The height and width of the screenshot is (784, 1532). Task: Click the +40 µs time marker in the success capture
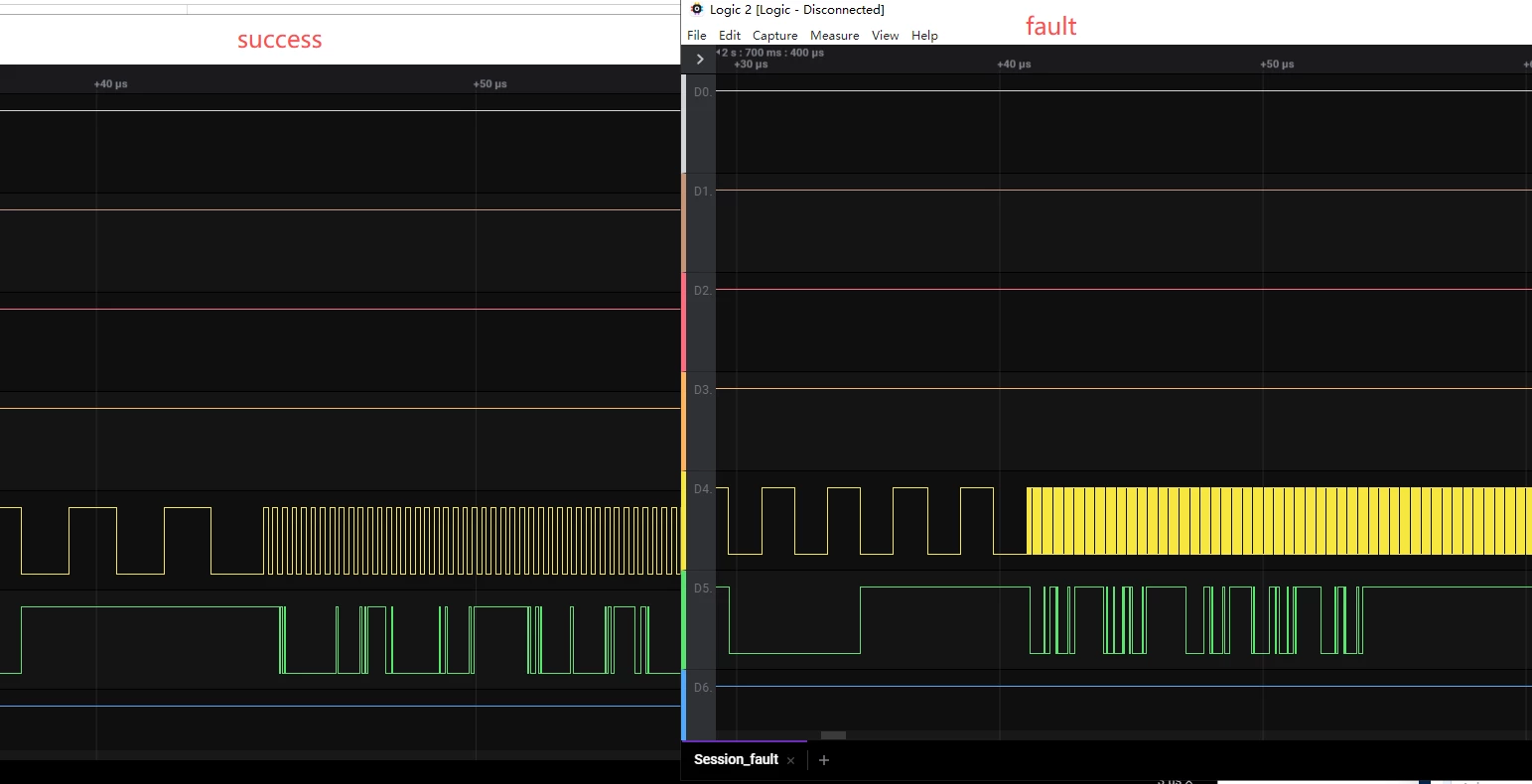[111, 84]
